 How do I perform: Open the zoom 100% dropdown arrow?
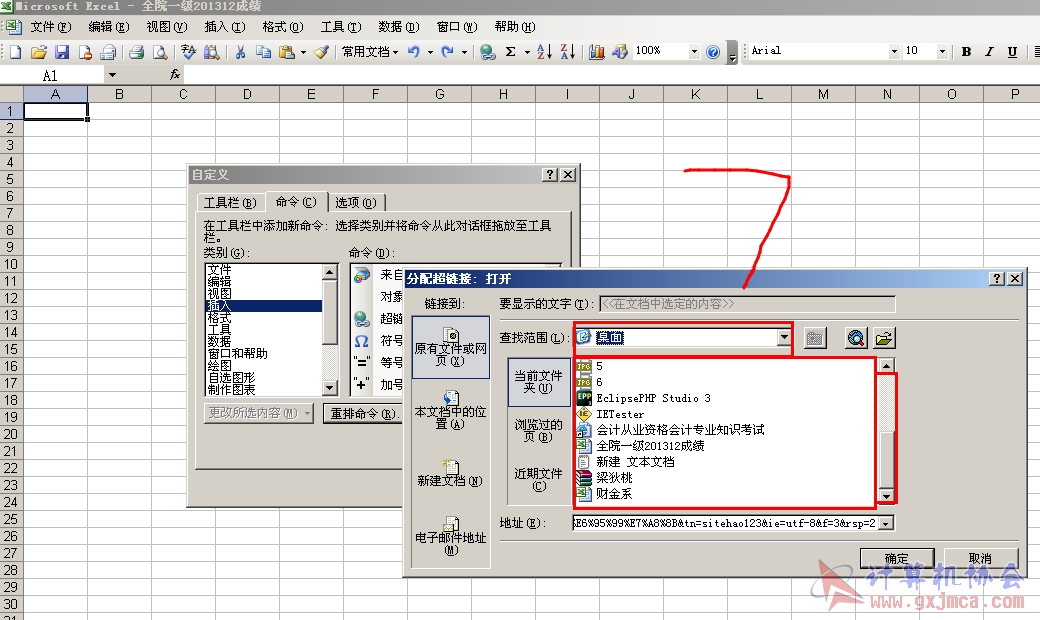point(694,51)
